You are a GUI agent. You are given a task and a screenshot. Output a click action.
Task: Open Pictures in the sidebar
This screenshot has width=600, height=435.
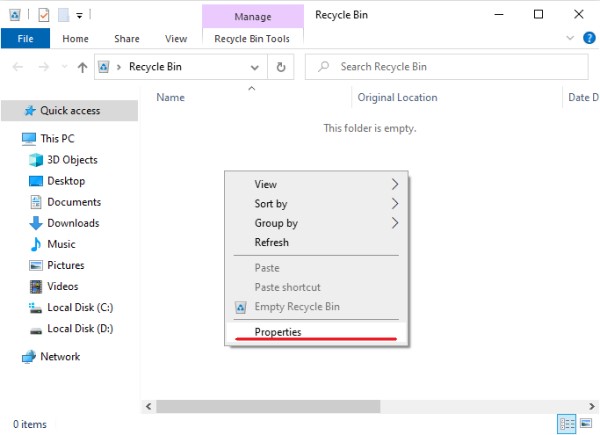coord(65,265)
